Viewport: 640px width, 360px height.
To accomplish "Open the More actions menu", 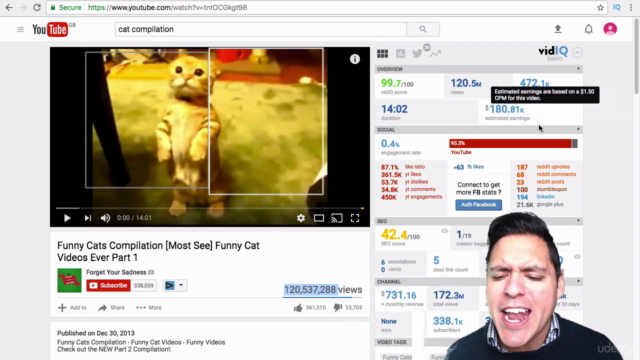I will point(149,307).
